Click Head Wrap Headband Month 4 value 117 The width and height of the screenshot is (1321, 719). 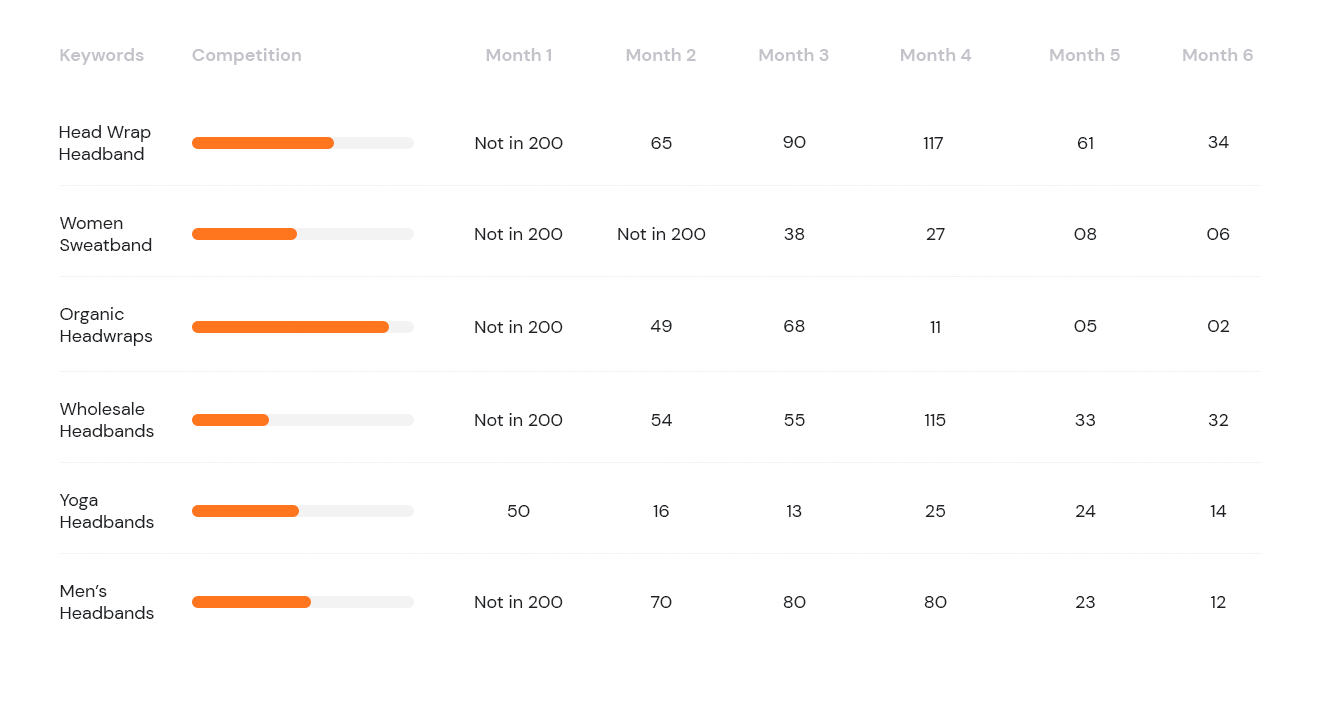[933, 143]
